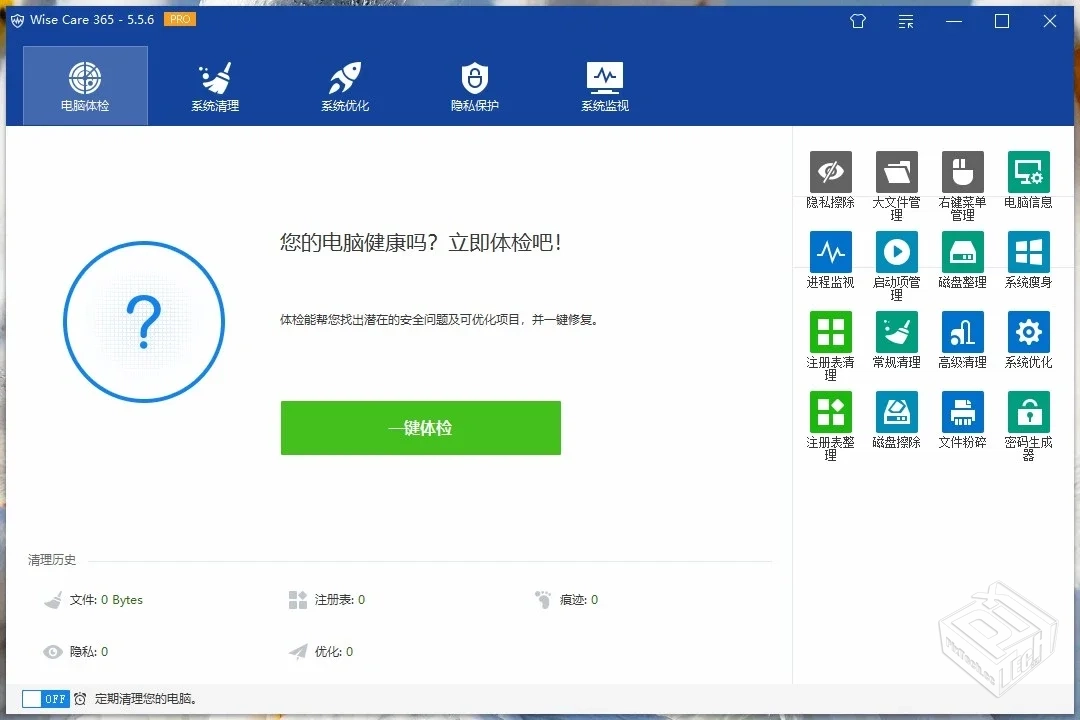1080x720 pixels.
Task: Click the large question mark health circle
Action: point(144,322)
